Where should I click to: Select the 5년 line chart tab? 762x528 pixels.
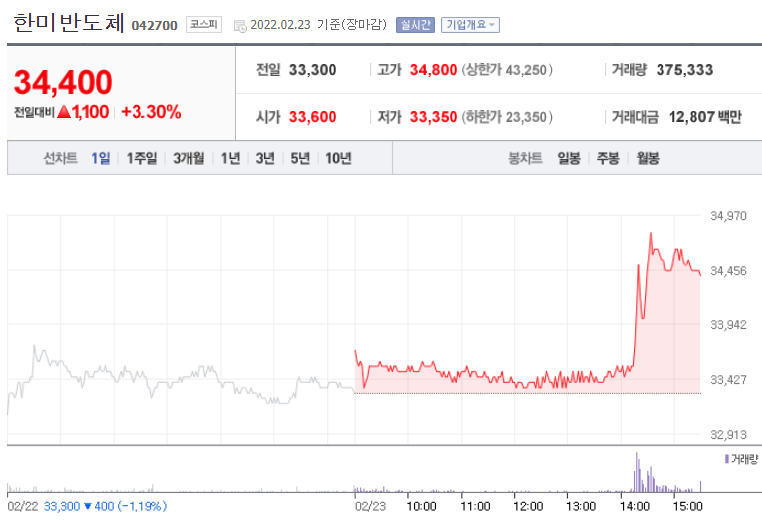coord(300,158)
